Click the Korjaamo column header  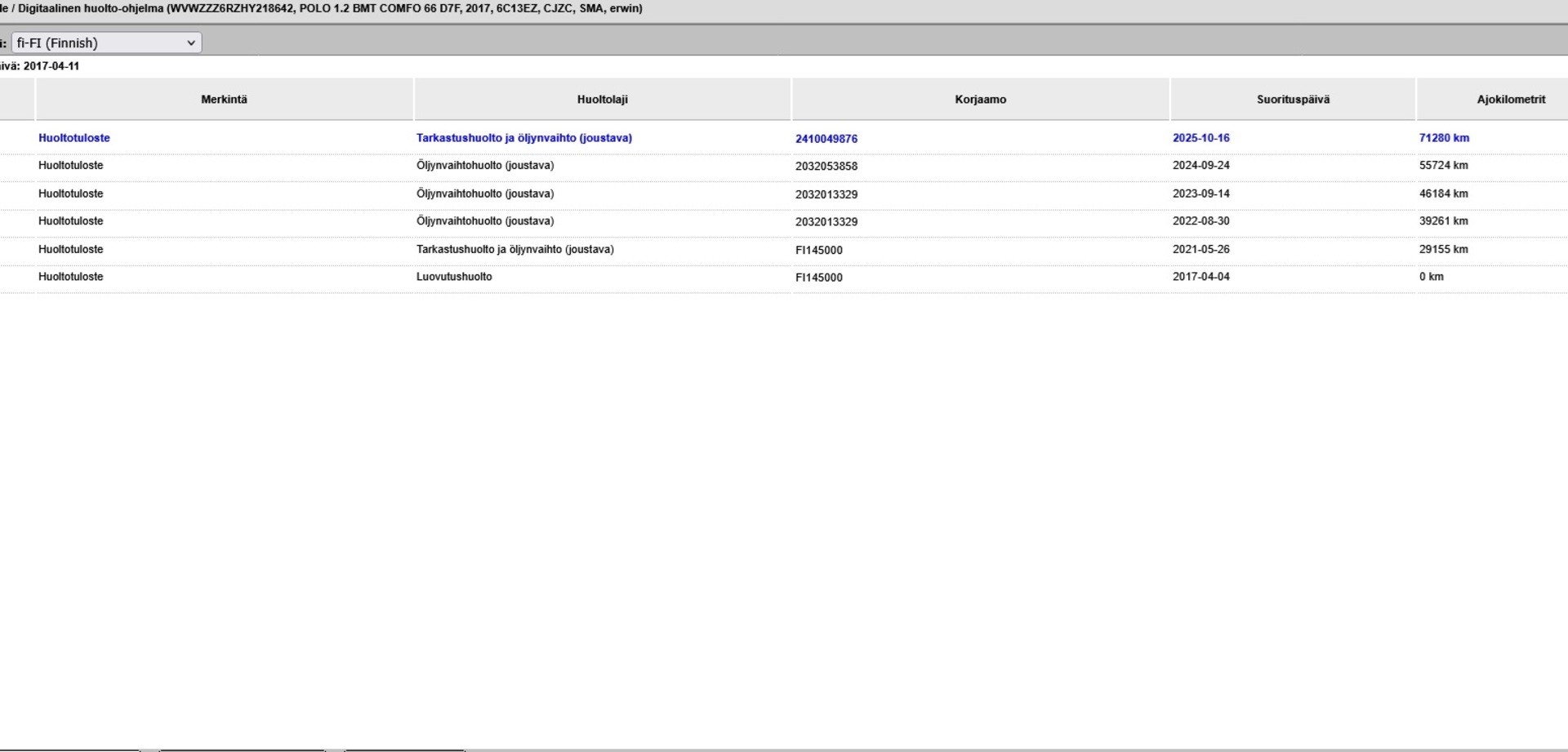coord(980,100)
